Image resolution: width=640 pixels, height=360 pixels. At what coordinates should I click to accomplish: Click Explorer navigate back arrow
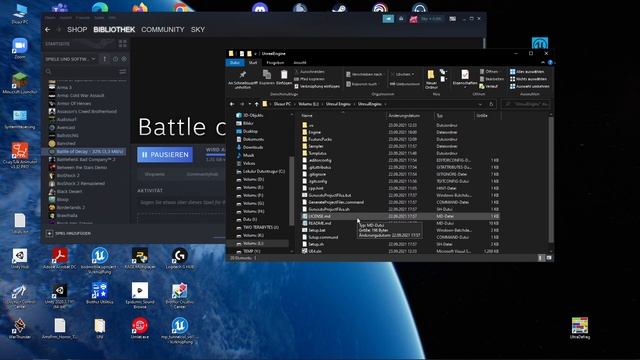tap(232, 104)
